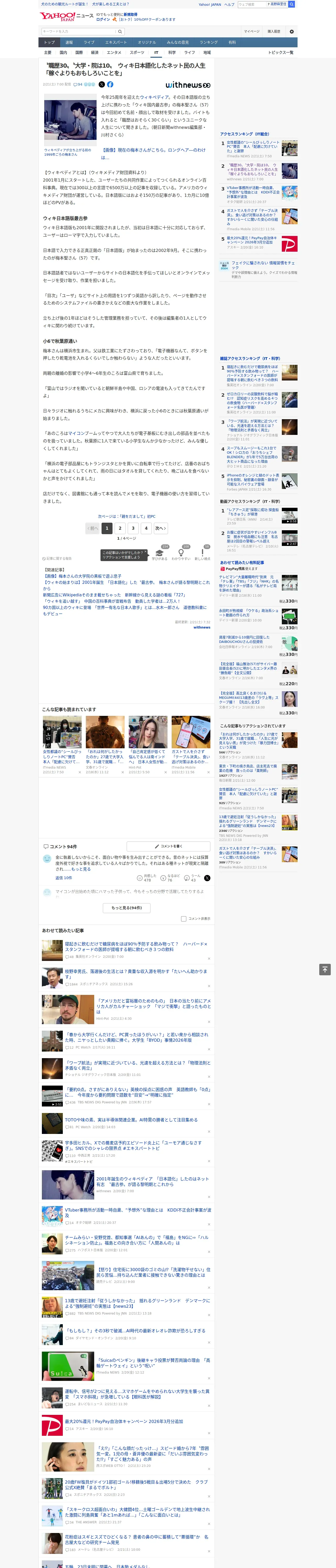336x1568 pixels.
Task: Click the keyword search magnifier icon
Action: (120, 32)
